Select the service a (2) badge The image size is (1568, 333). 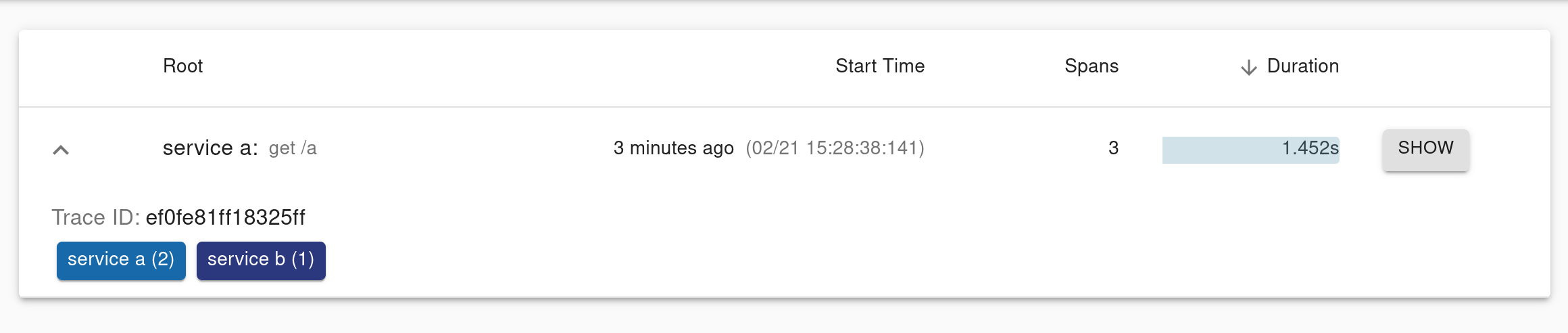[121, 260]
